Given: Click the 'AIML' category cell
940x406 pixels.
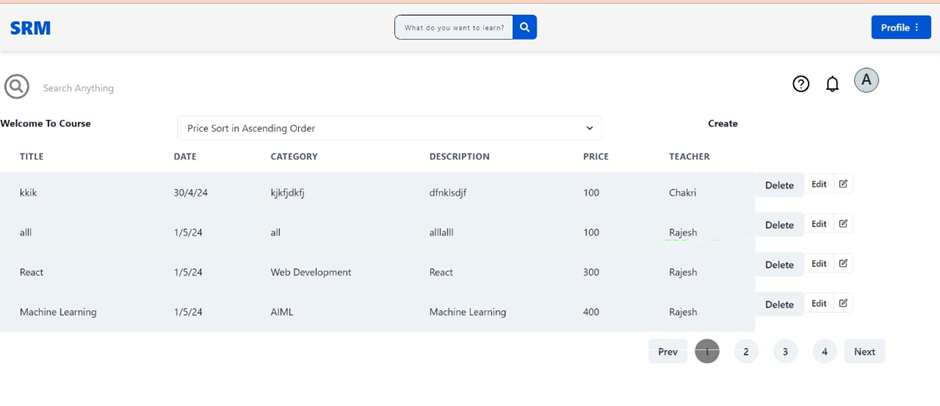Looking at the screenshot, I should 282,312.
